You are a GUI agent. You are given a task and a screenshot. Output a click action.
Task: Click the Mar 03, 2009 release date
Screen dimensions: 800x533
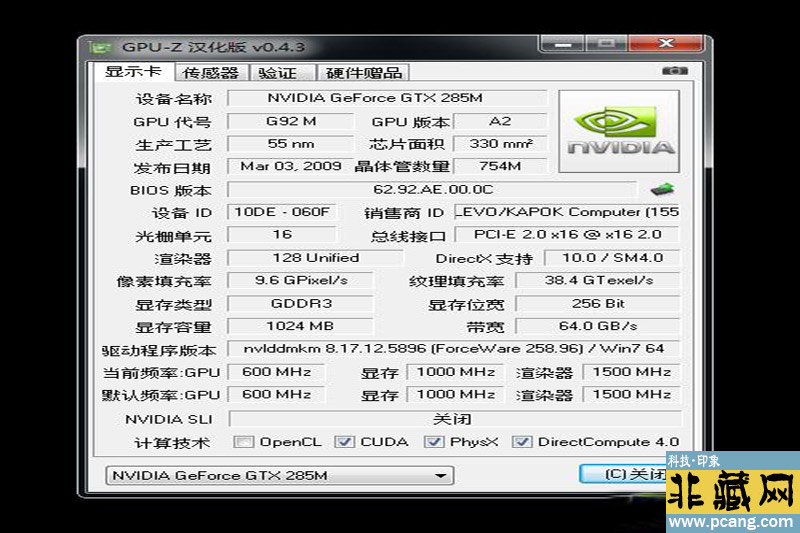pos(290,166)
